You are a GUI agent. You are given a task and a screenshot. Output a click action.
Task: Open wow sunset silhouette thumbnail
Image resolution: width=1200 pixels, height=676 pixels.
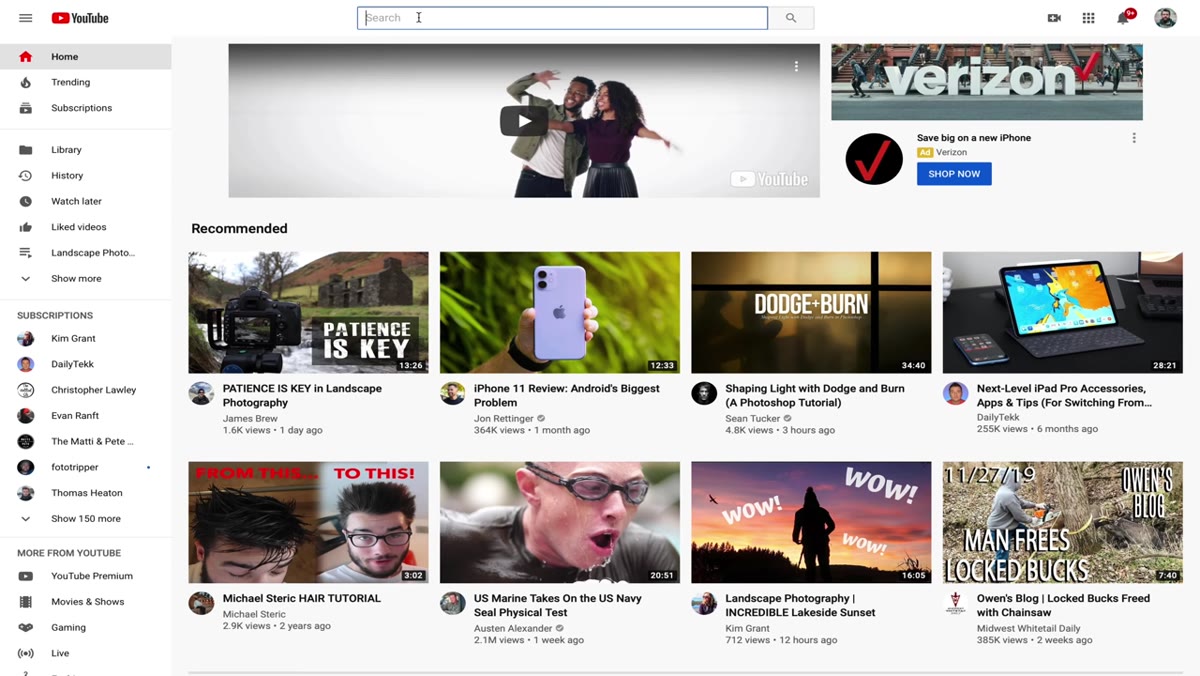click(811, 522)
